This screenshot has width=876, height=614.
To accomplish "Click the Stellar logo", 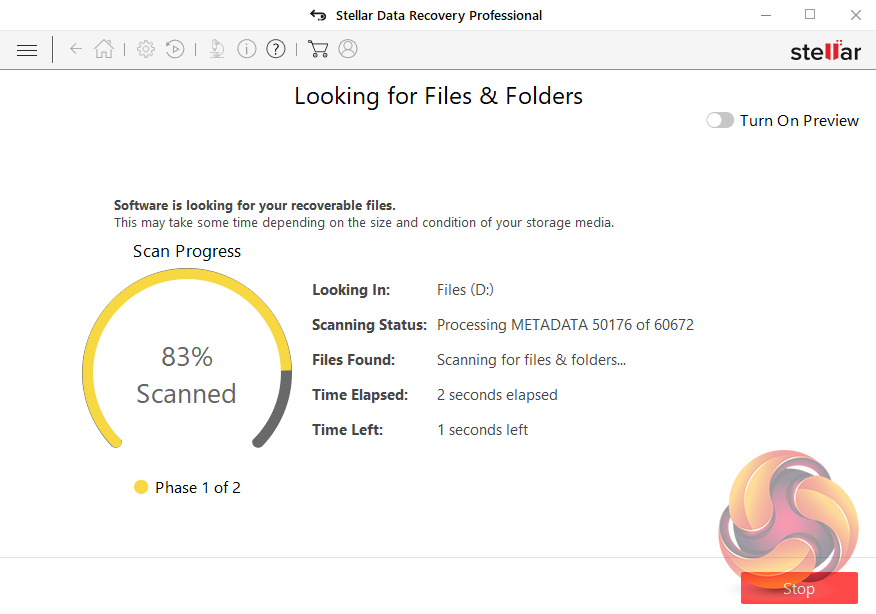I will tap(825, 51).
